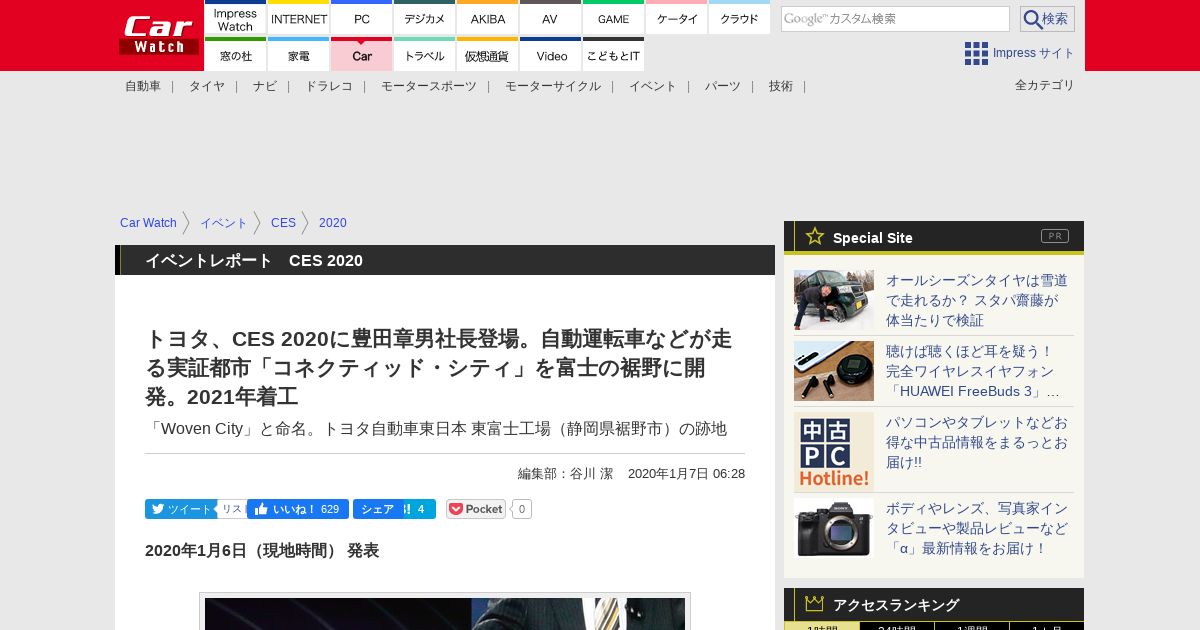Open the Impress サイト grid icon
Screen dimensions: 1200x630
pos(976,53)
